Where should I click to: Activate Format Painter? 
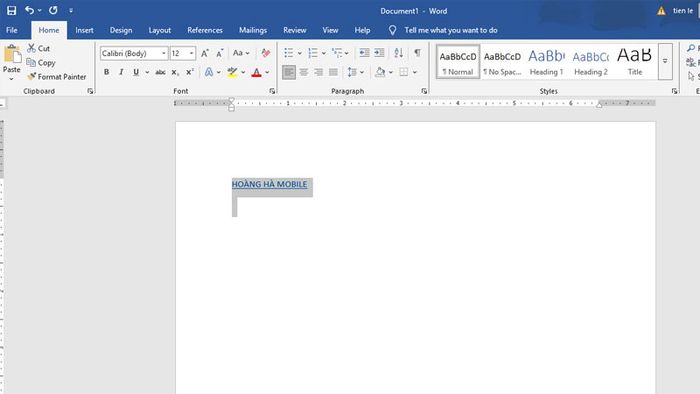point(57,77)
